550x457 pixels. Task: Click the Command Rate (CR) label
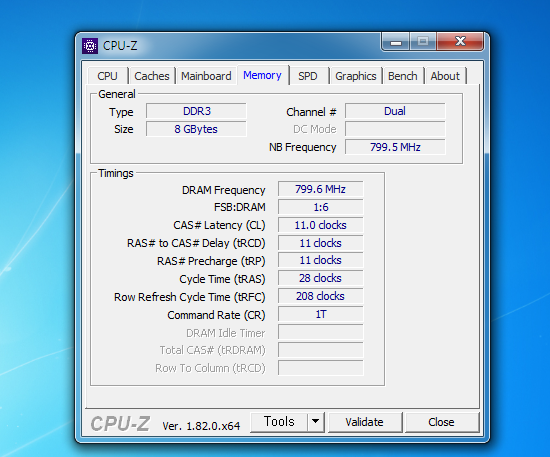pos(216,315)
